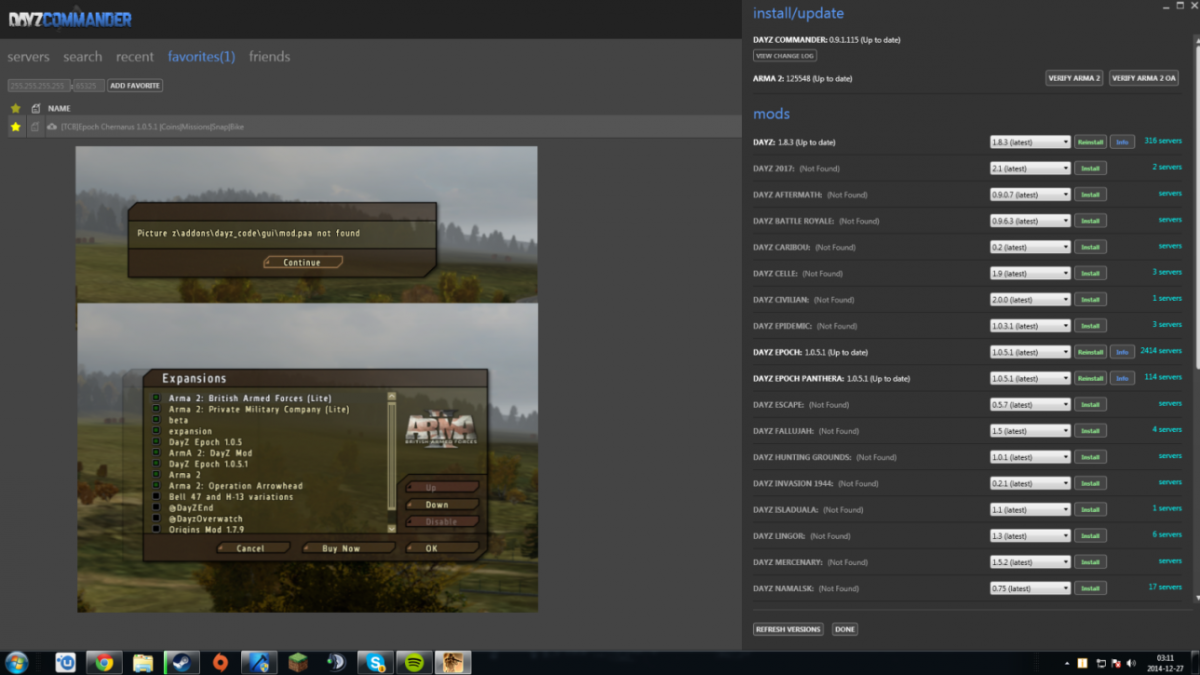Open the 316 servers link for DAYZ
The width and height of the screenshot is (1200, 675).
pos(1163,141)
